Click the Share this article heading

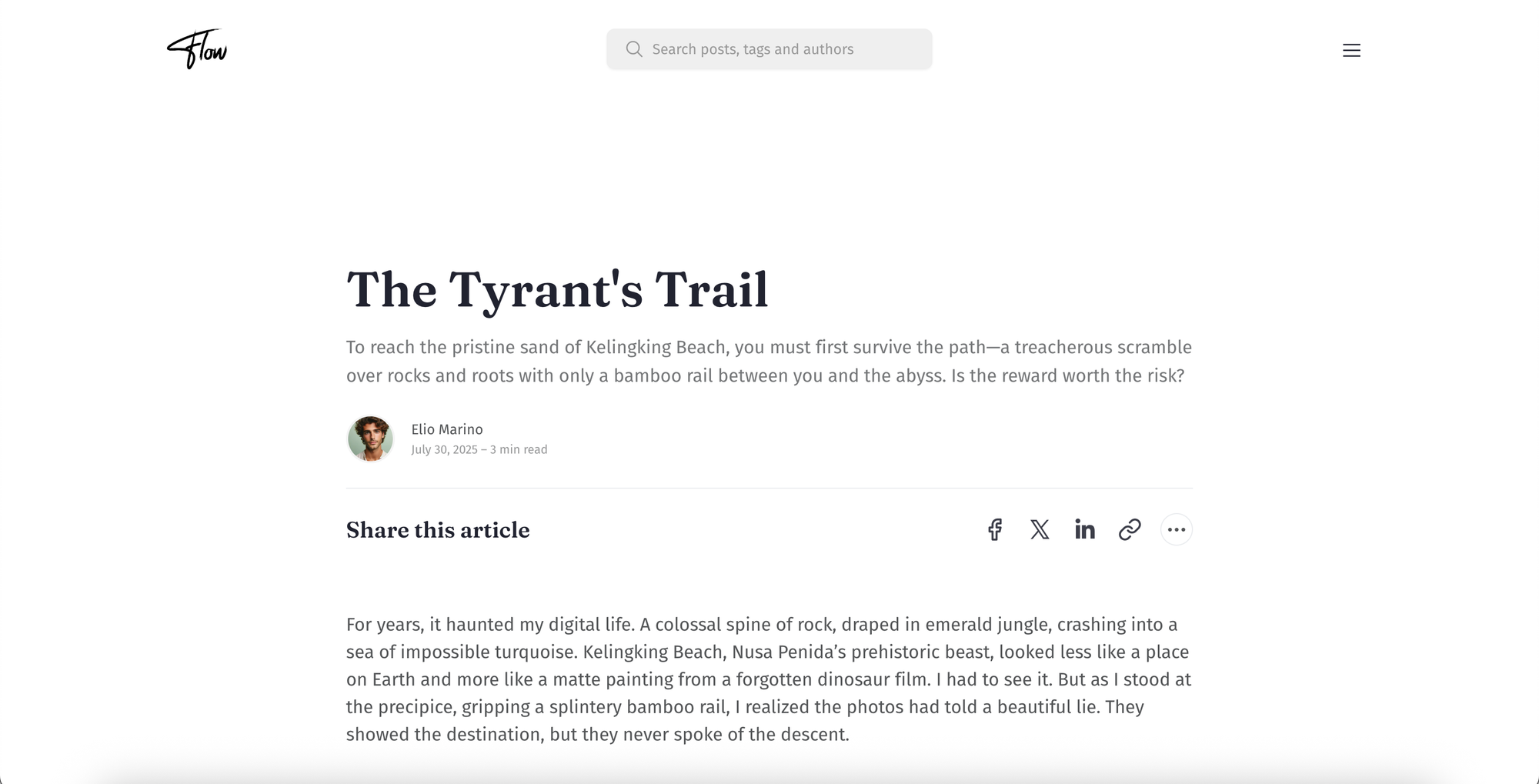(x=438, y=530)
